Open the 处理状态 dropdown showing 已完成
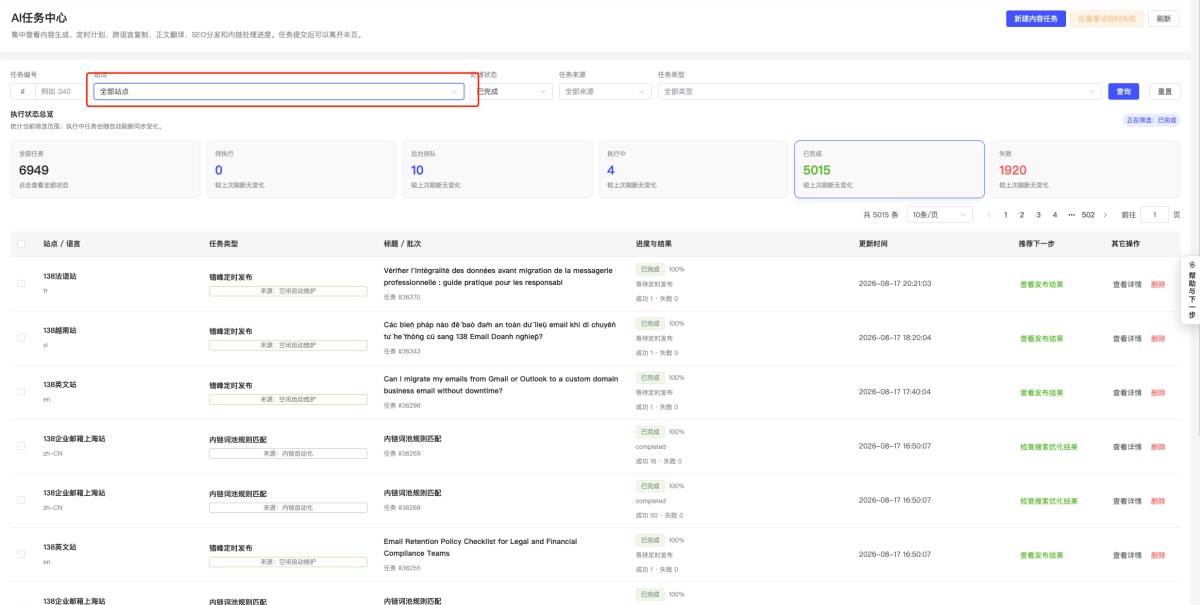1200x605 pixels. coord(512,91)
